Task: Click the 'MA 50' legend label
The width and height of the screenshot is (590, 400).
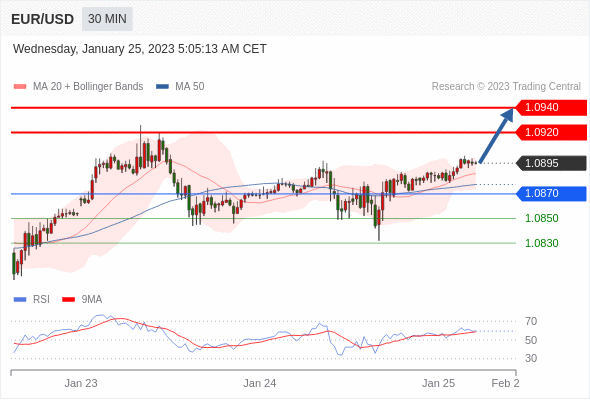Action: [x=190, y=87]
